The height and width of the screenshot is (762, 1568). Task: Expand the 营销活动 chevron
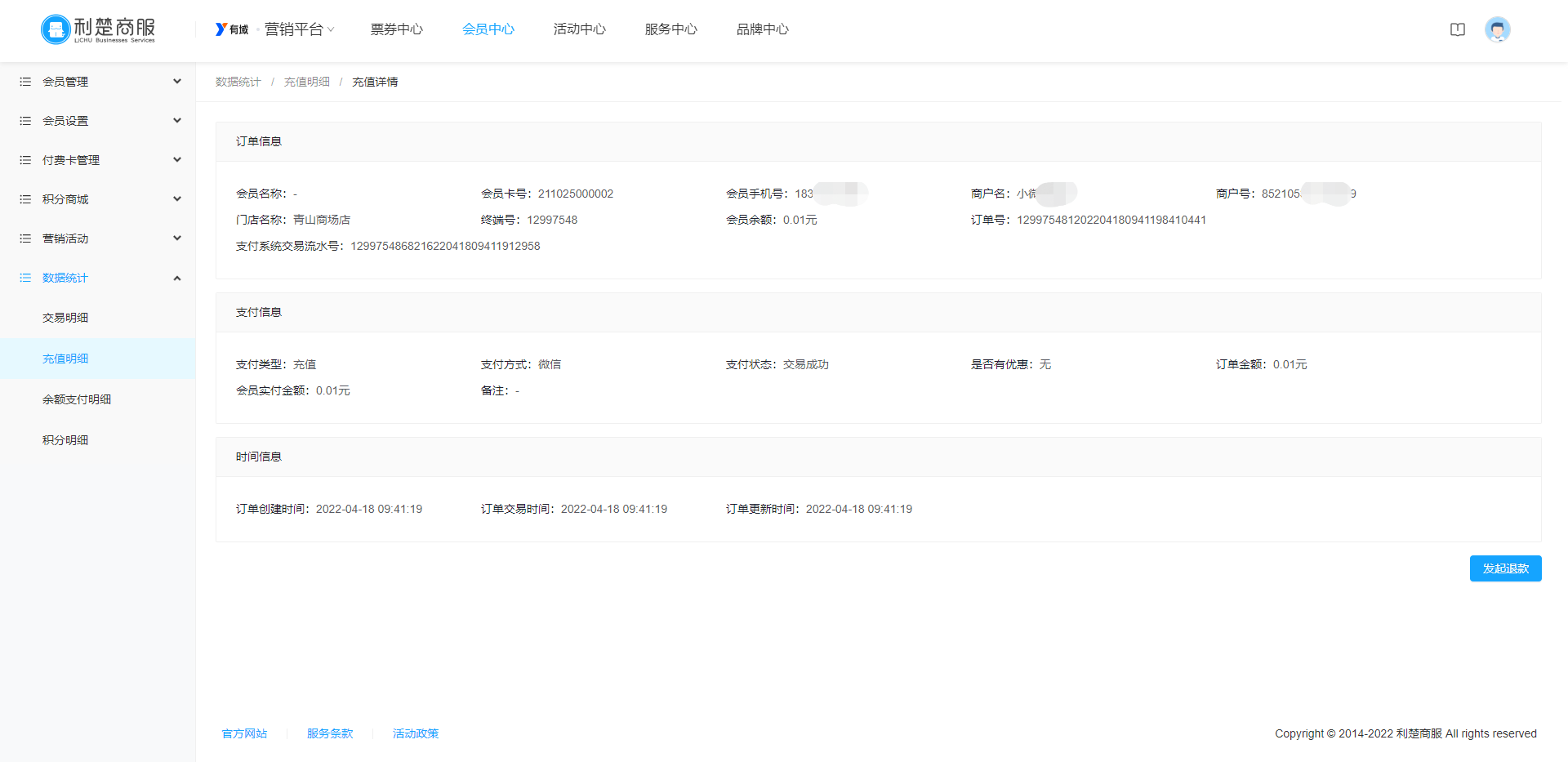[177, 238]
